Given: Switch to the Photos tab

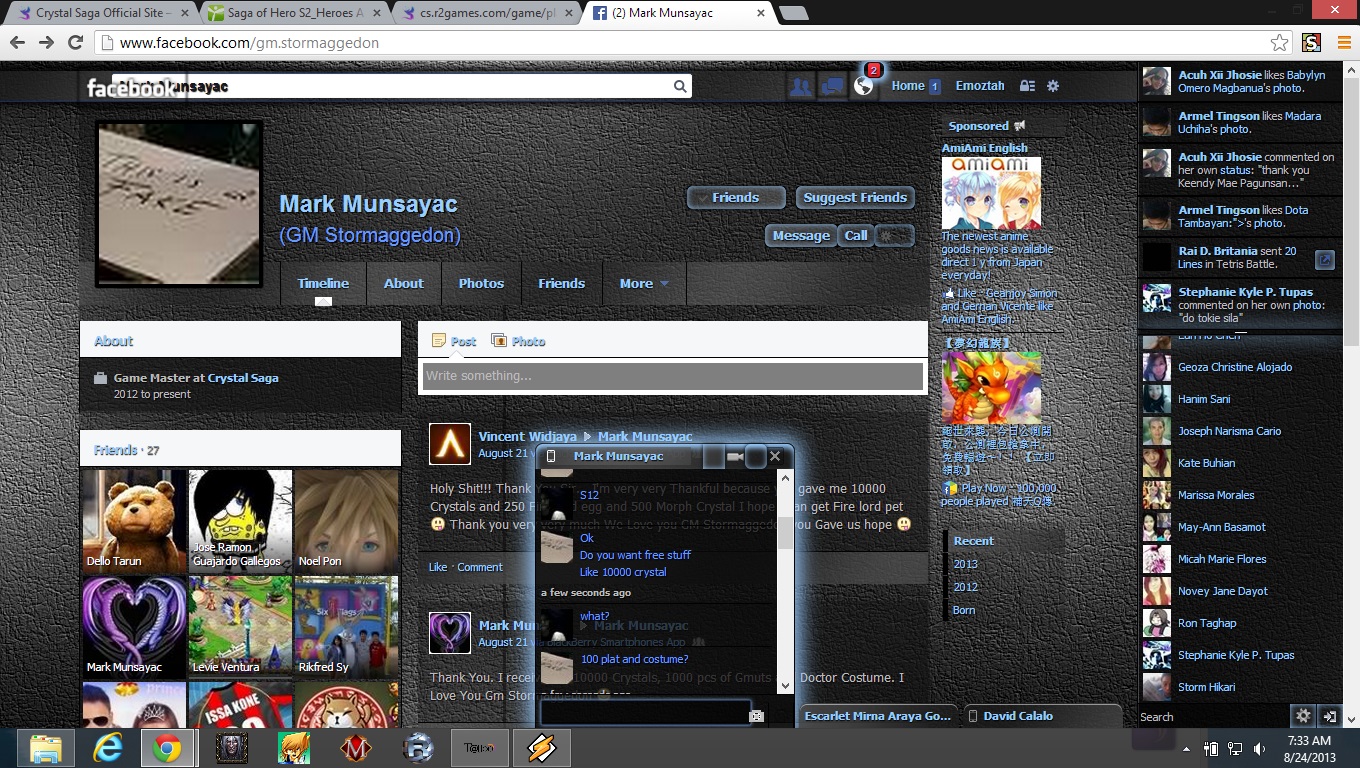Looking at the screenshot, I should [x=481, y=284].
